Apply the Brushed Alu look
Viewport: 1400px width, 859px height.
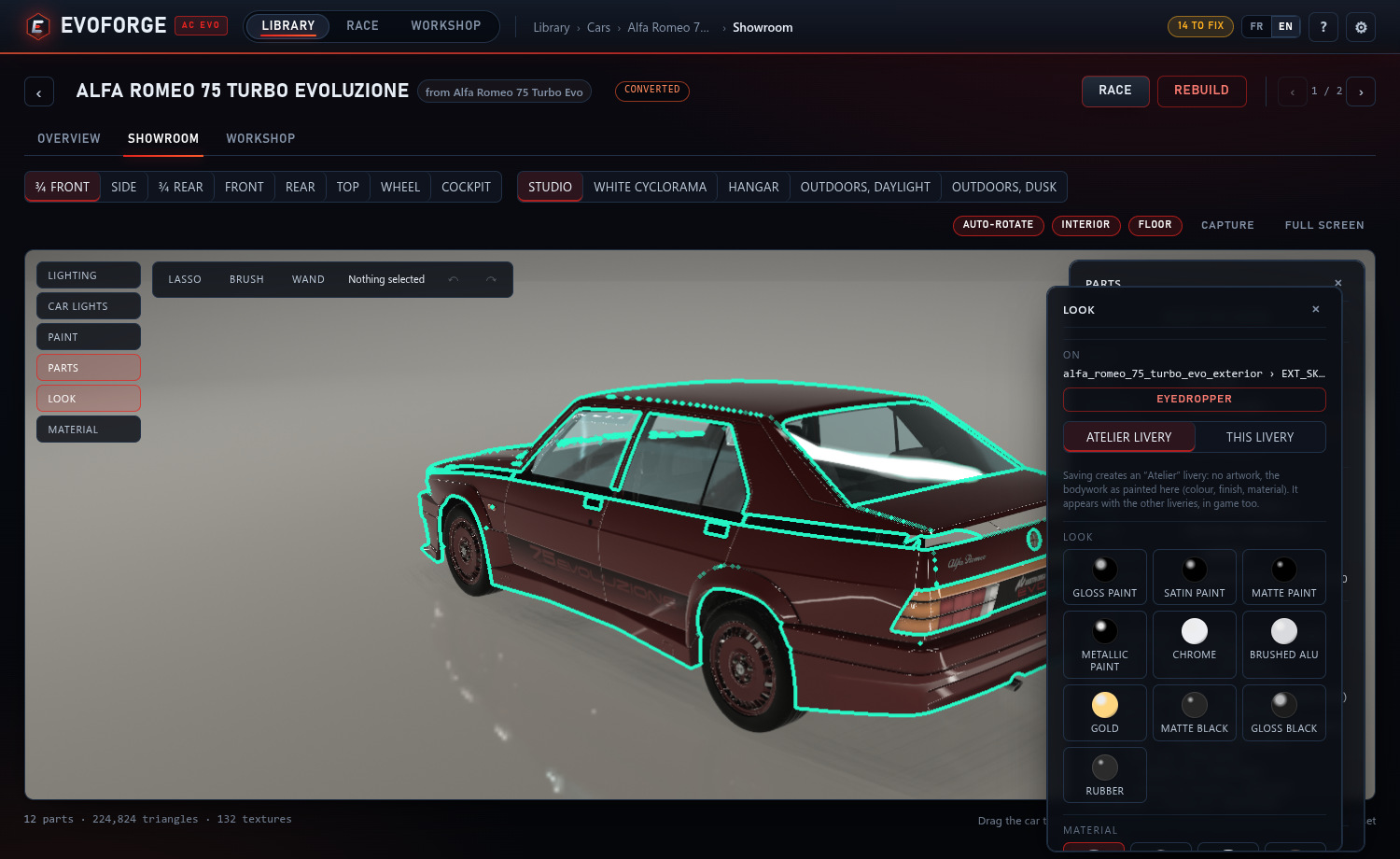(x=1284, y=644)
